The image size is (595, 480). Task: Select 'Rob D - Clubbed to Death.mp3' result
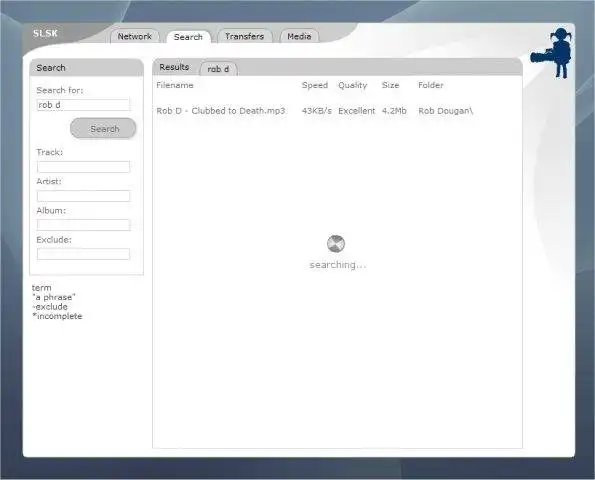221,111
